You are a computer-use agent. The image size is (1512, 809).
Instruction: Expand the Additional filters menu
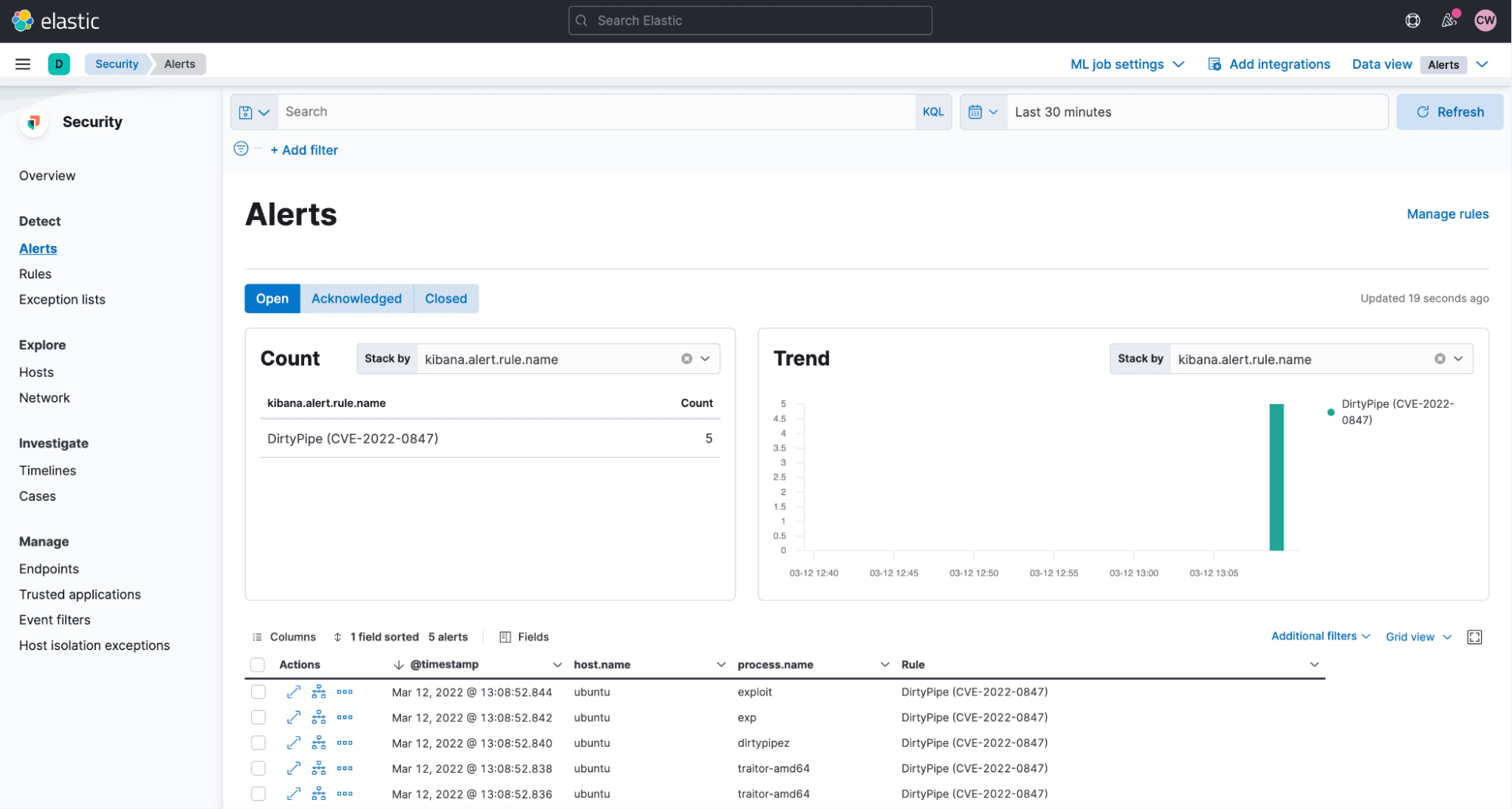click(1320, 636)
